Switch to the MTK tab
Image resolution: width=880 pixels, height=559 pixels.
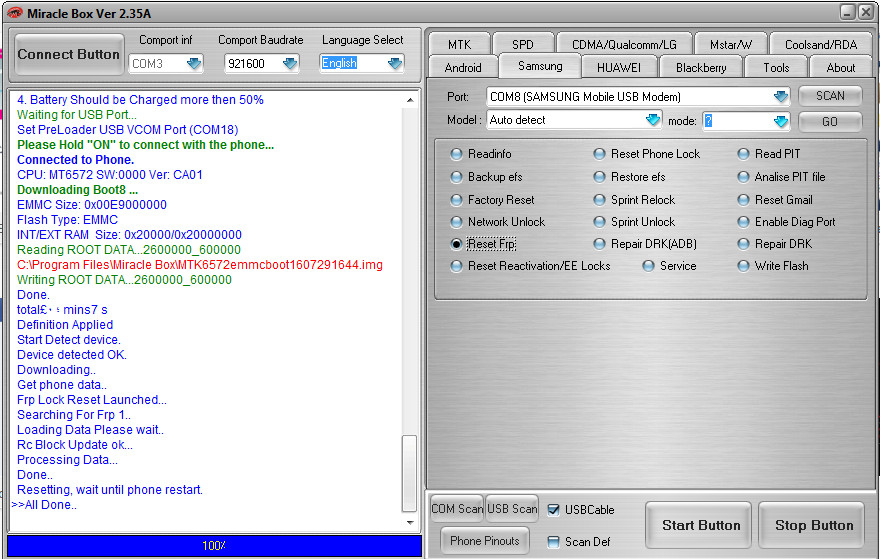point(460,44)
